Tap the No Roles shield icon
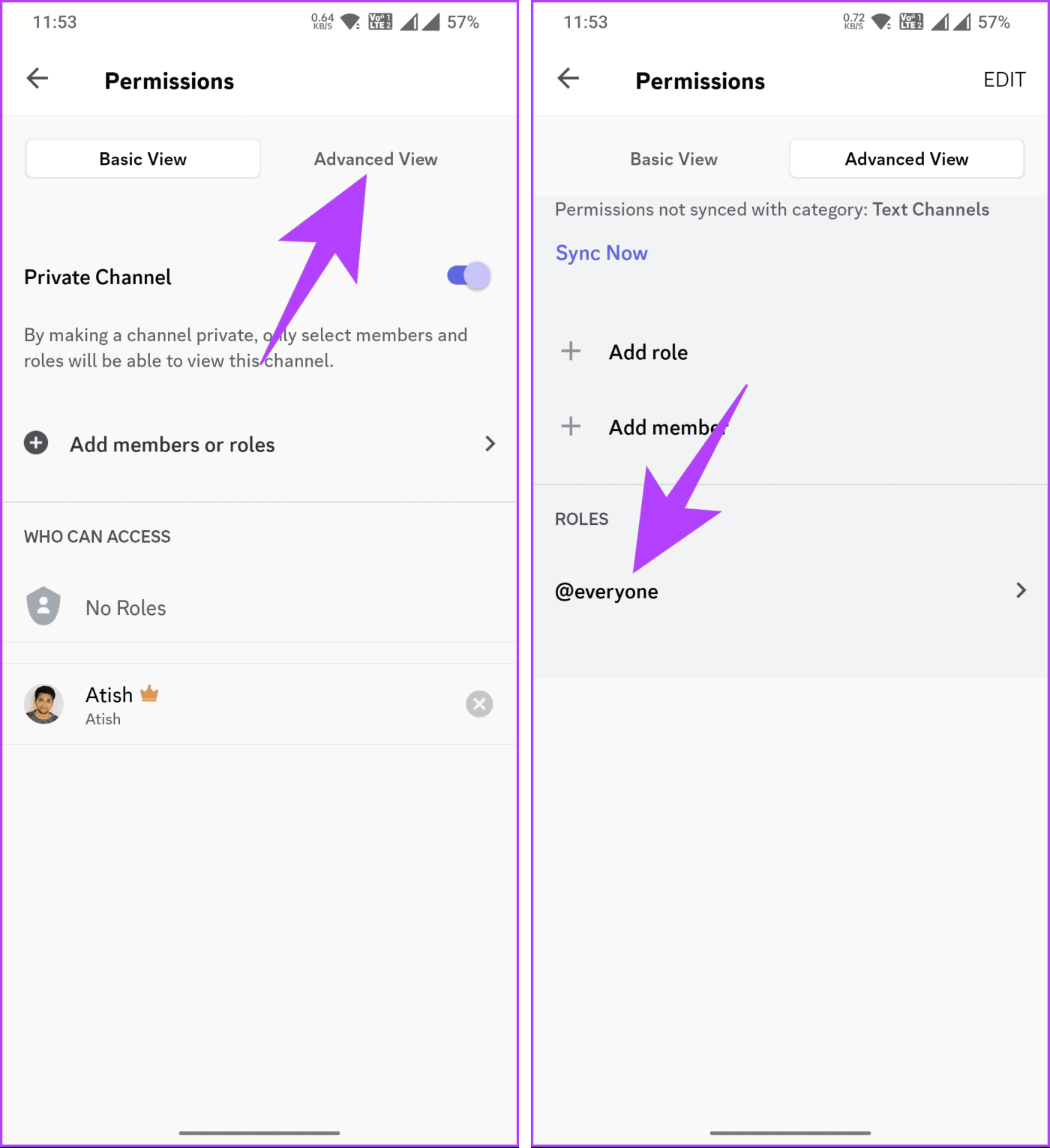 [43, 606]
